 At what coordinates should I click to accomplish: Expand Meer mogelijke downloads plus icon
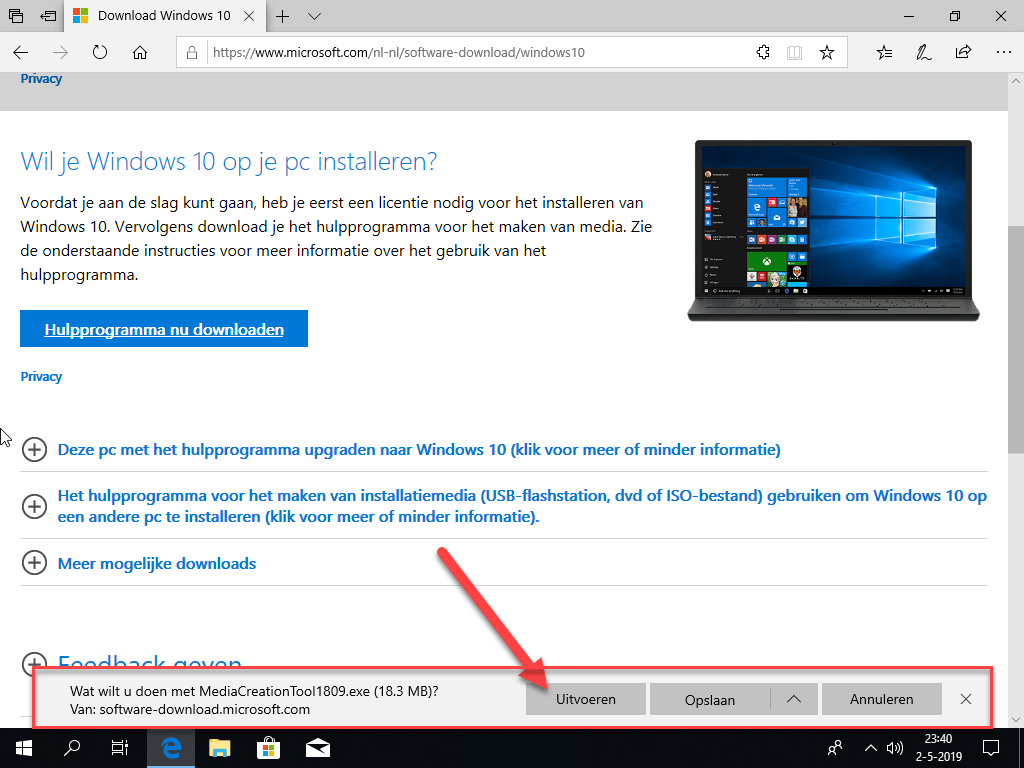34,563
